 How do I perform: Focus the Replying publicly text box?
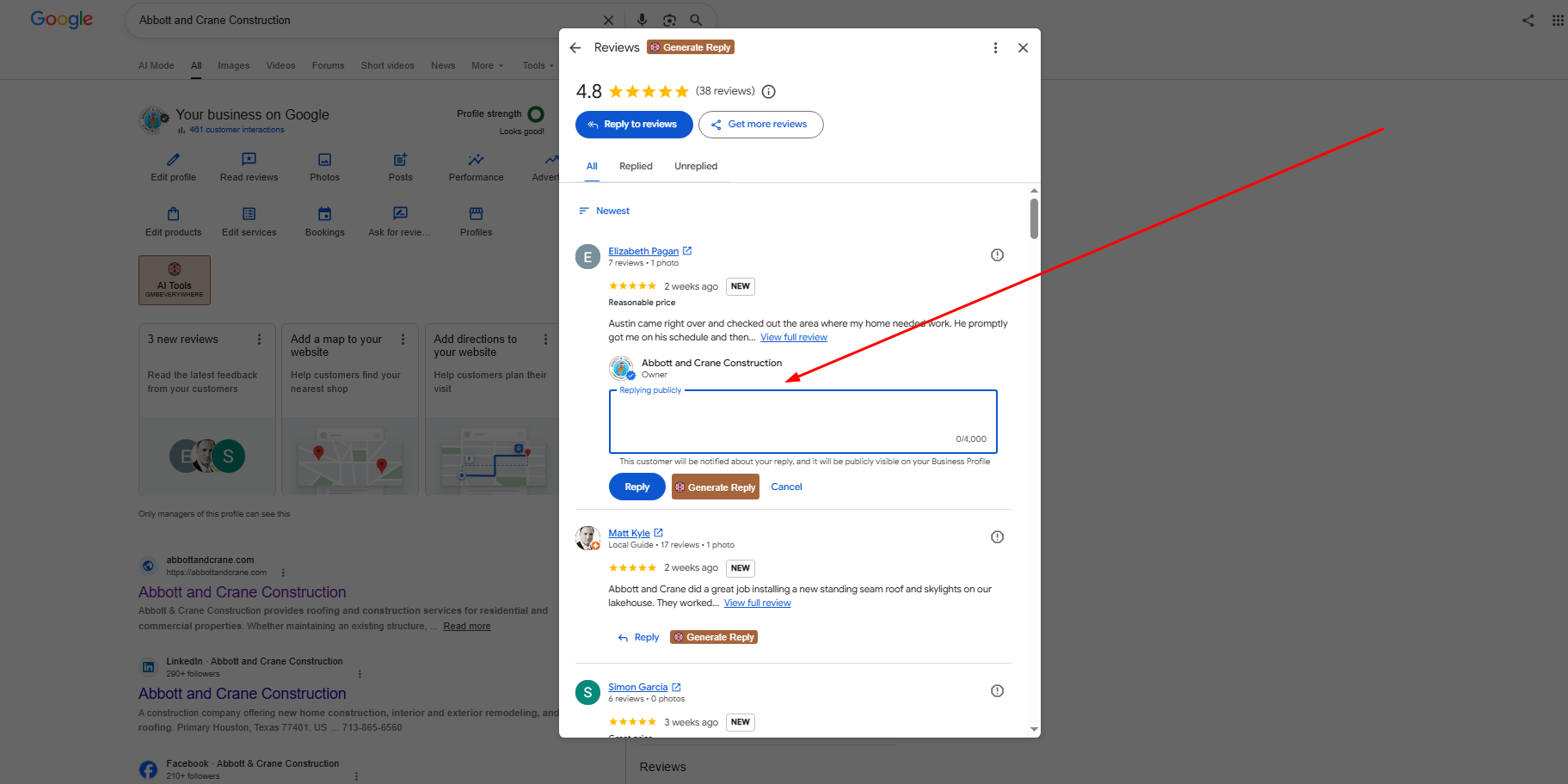[802, 422]
